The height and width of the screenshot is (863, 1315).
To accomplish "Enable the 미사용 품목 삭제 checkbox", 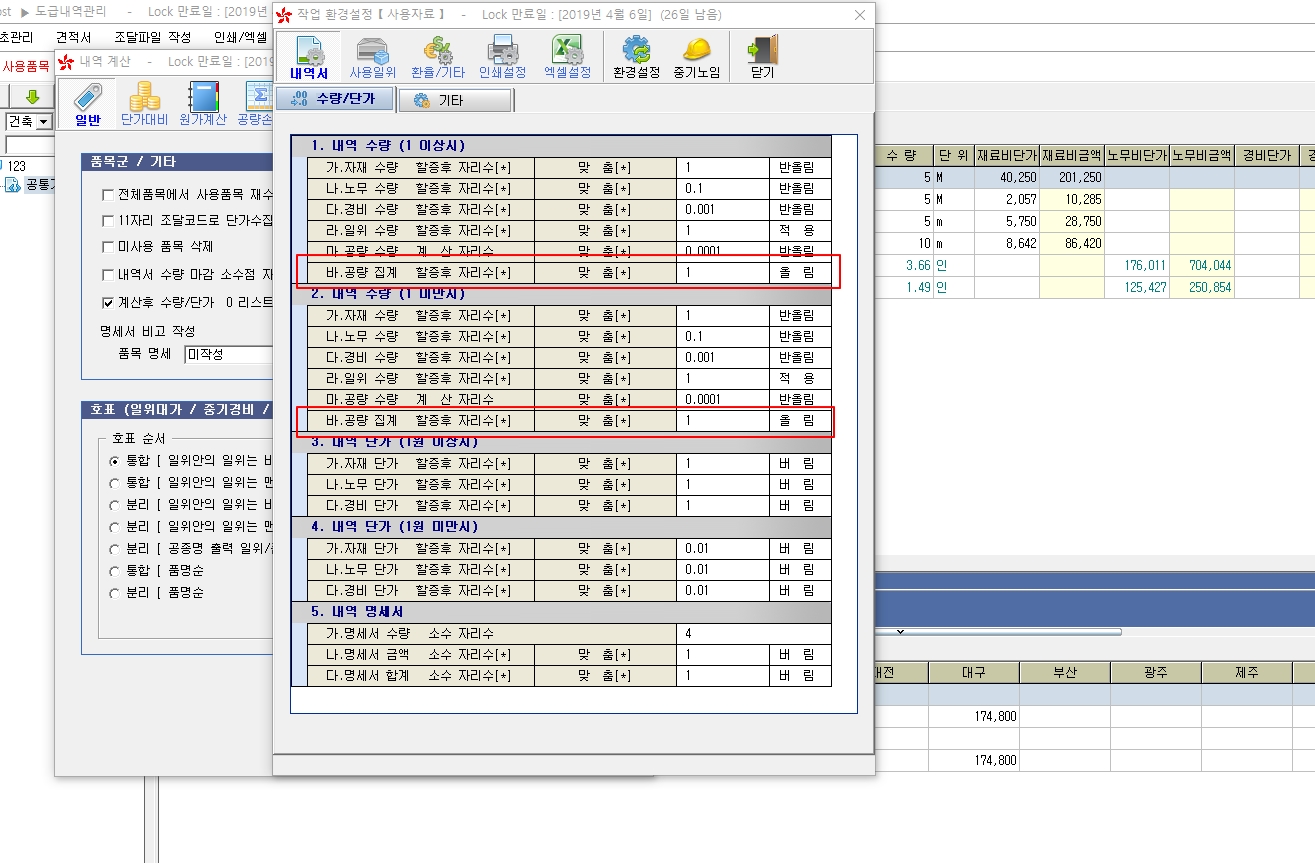I will pos(108,247).
